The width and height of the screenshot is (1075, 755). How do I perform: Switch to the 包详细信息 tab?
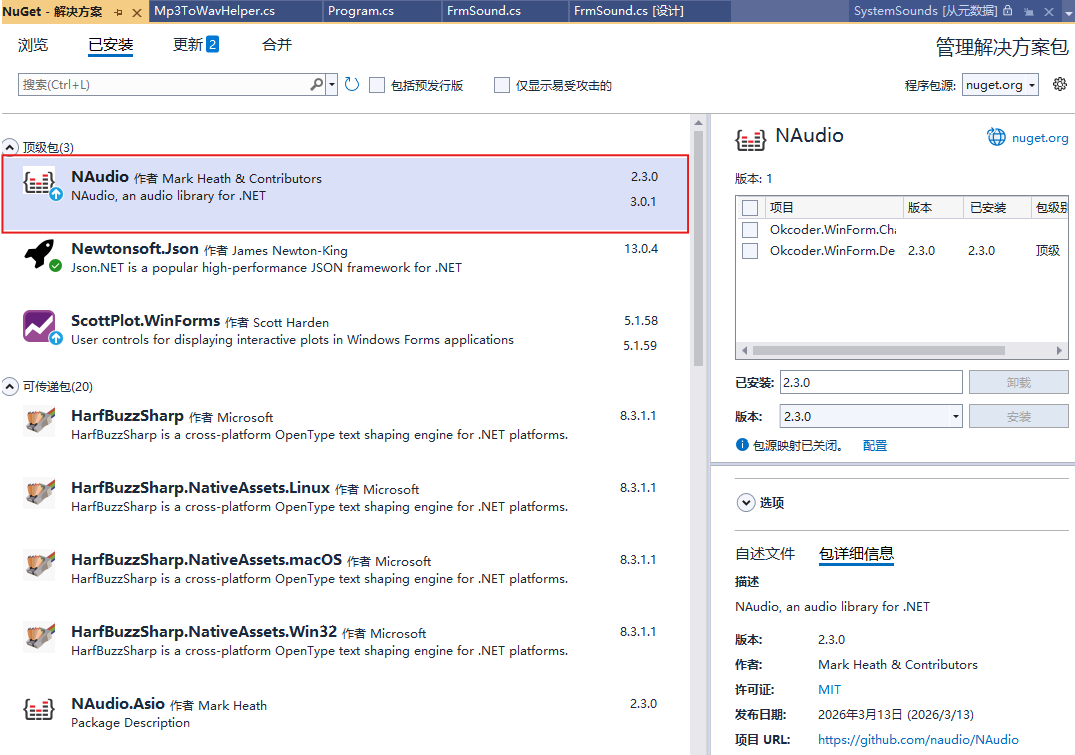pyautogui.click(x=856, y=553)
